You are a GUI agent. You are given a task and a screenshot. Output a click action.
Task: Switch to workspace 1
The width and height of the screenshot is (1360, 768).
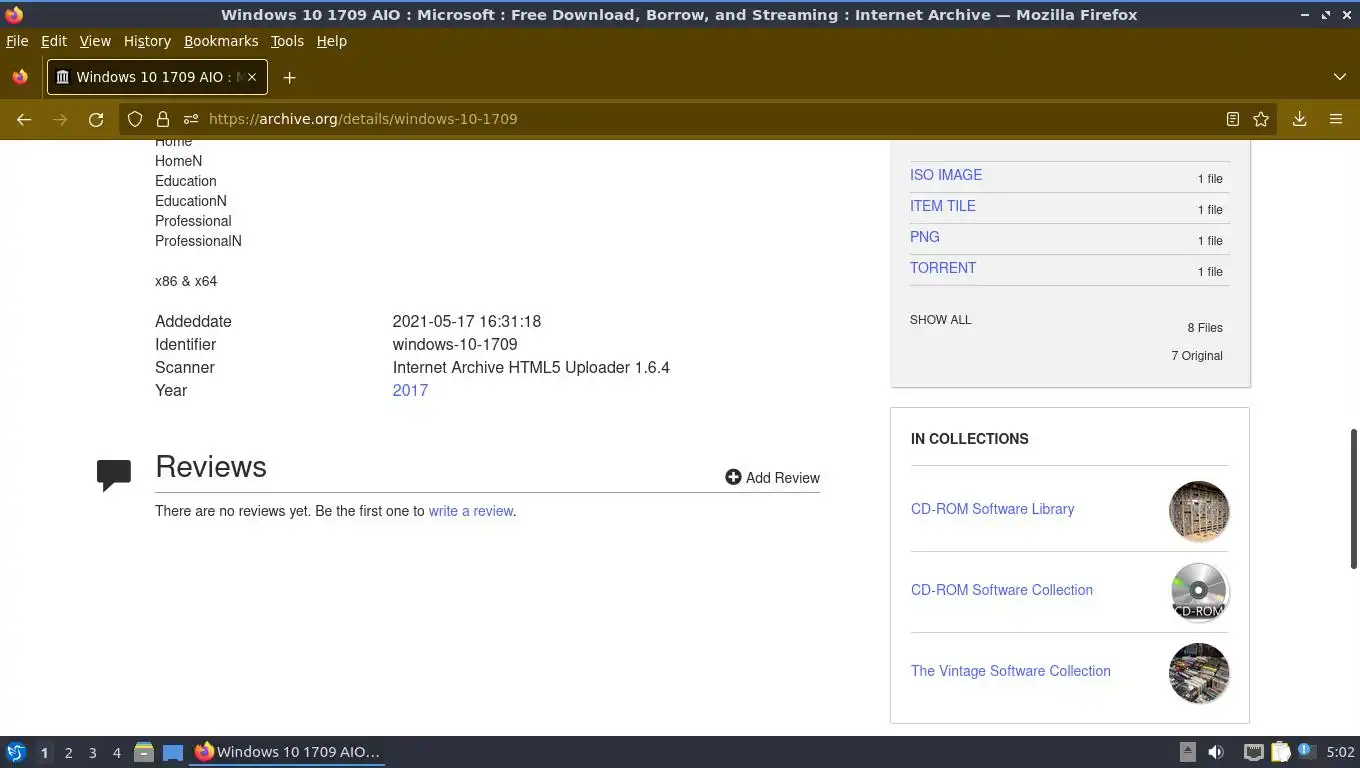[44, 753]
